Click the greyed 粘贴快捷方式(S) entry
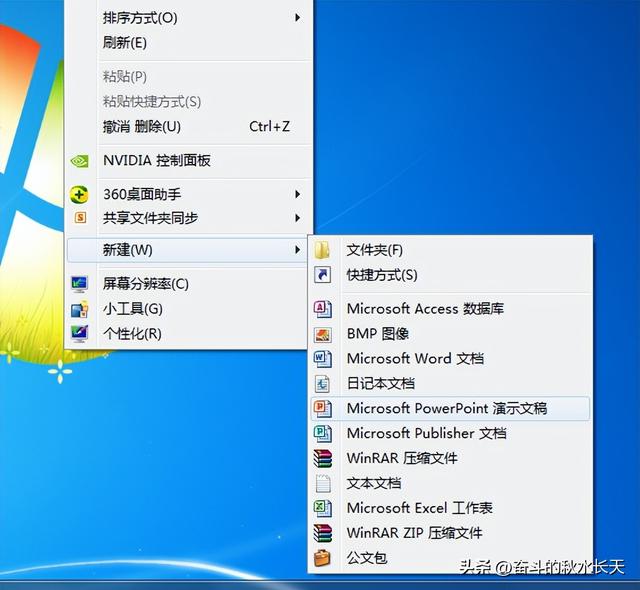640x590 pixels. pos(152,102)
